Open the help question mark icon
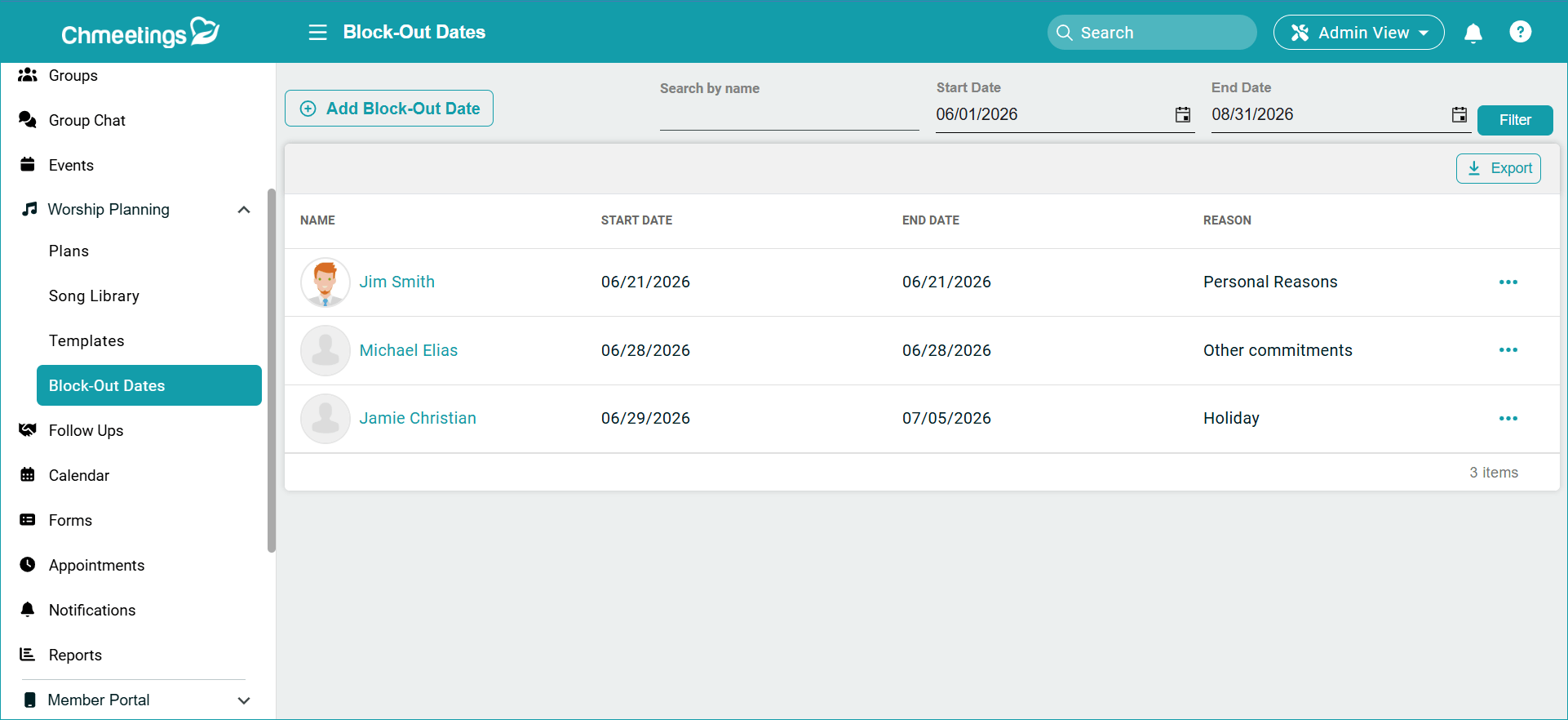The image size is (1568, 720). pyautogui.click(x=1521, y=32)
